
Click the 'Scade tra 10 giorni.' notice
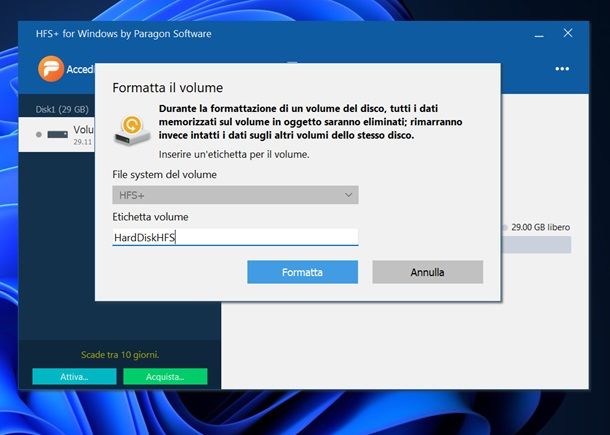[x=120, y=354]
